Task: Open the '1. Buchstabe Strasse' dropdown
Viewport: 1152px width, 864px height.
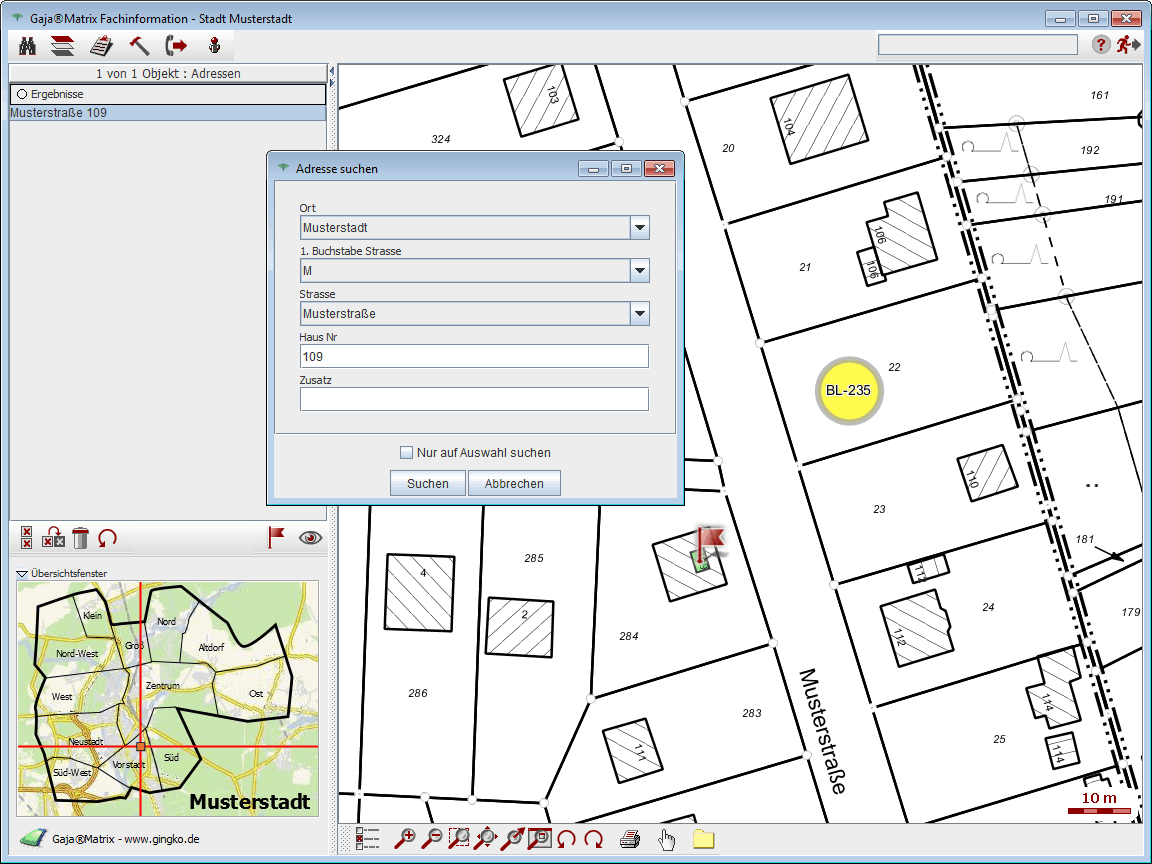Action: pyautogui.click(x=640, y=271)
